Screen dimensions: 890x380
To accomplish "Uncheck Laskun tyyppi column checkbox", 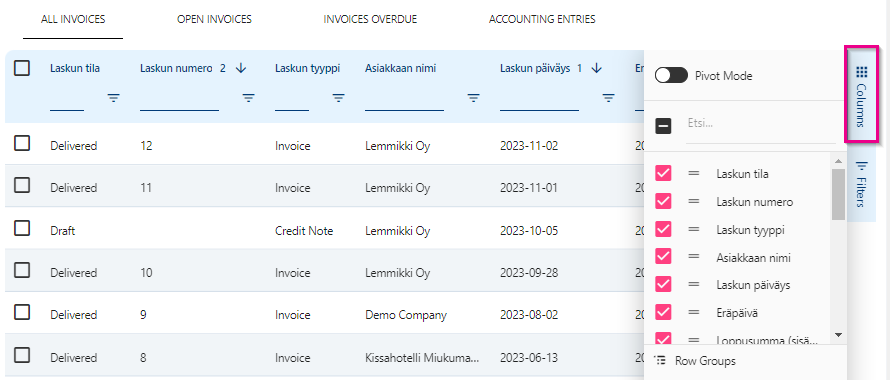I will [x=663, y=229].
